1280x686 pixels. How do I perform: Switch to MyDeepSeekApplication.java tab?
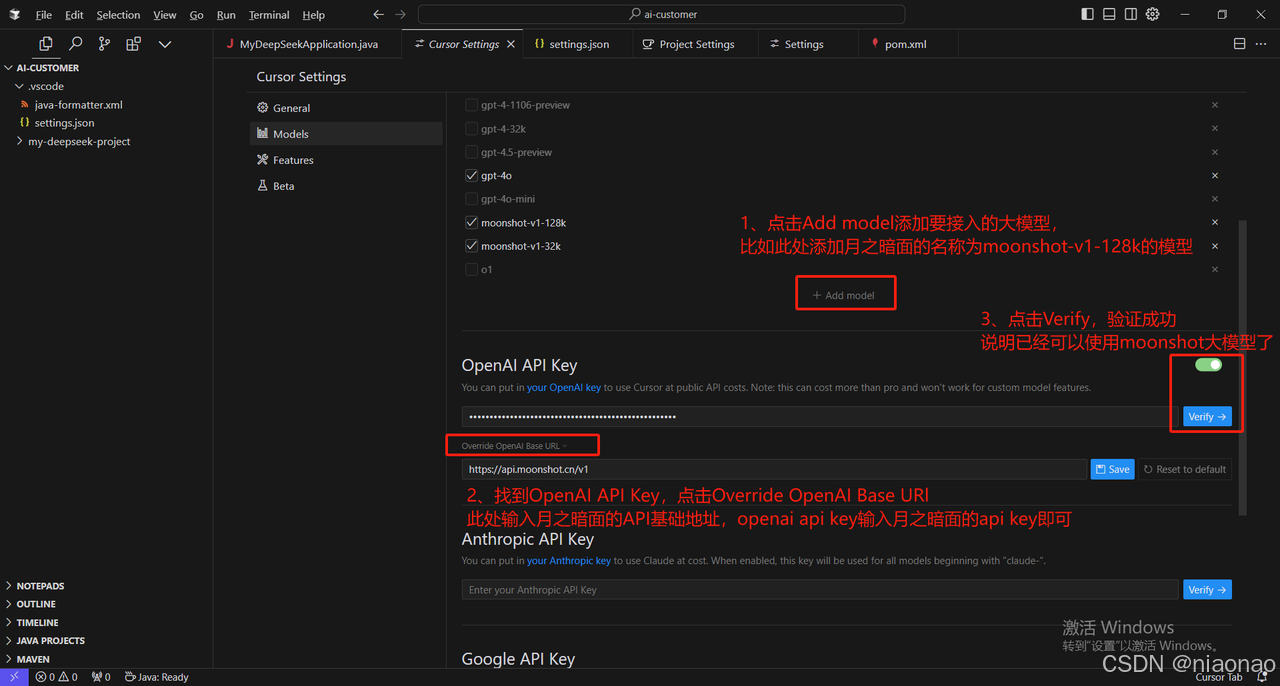[x=307, y=44]
